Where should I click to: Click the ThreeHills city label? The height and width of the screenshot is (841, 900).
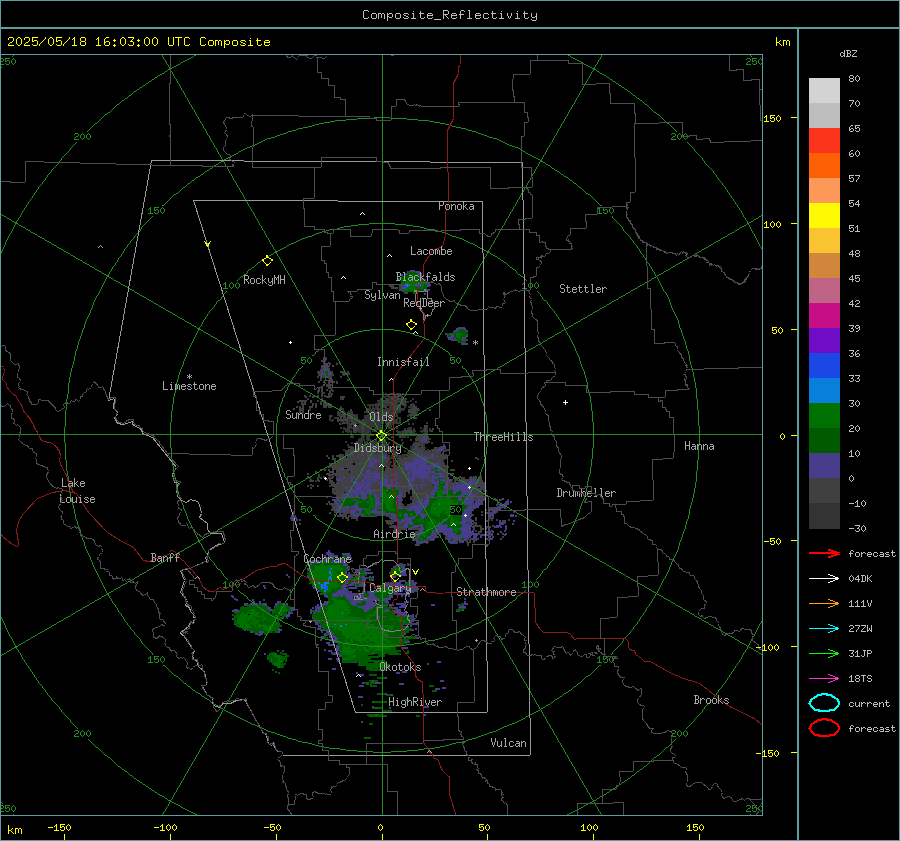pyautogui.click(x=503, y=437)
